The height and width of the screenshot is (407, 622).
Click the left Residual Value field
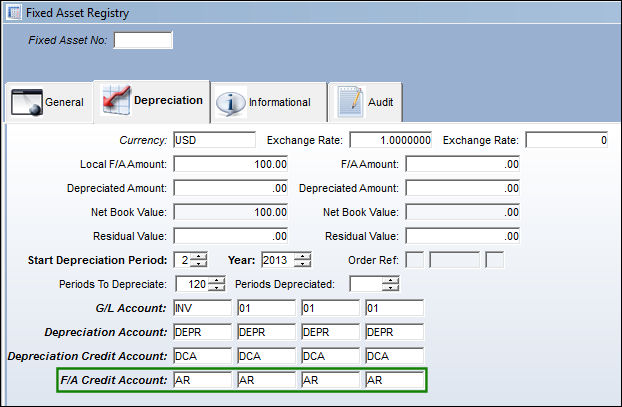pos(230,236)
